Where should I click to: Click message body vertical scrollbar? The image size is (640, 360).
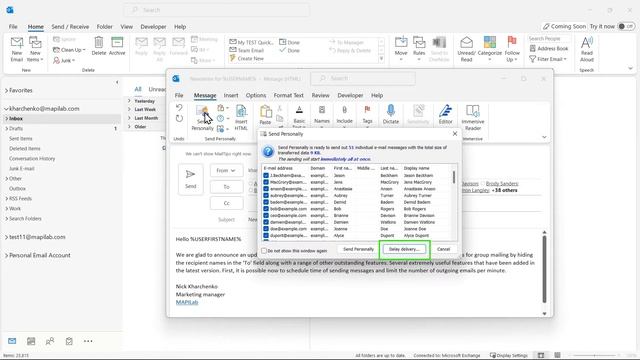click(x=544, y=269)
